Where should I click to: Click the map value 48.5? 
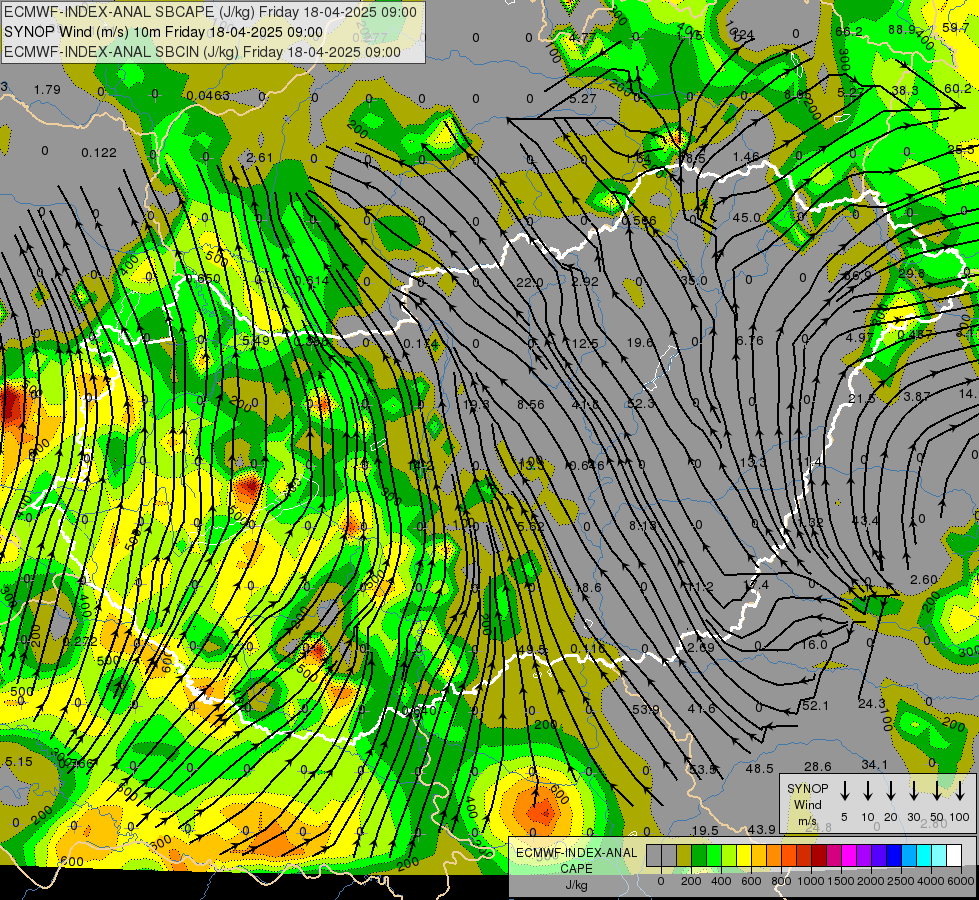[760, 768]
